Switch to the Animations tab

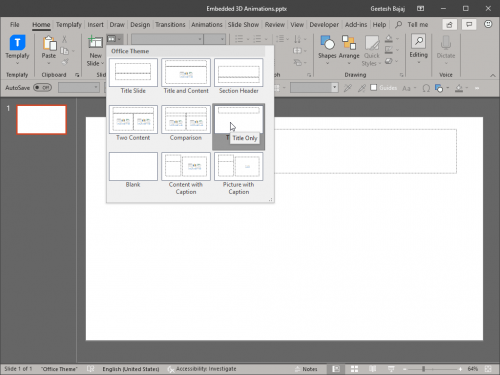pyautogui.click(x=207, y=25)
